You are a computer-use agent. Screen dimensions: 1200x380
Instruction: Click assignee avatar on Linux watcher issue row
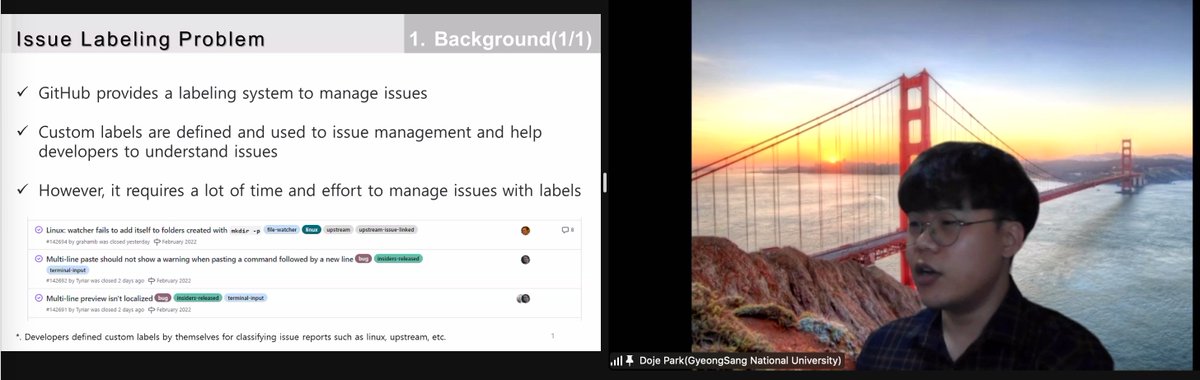pyautogui.click(x=525, y=231)
